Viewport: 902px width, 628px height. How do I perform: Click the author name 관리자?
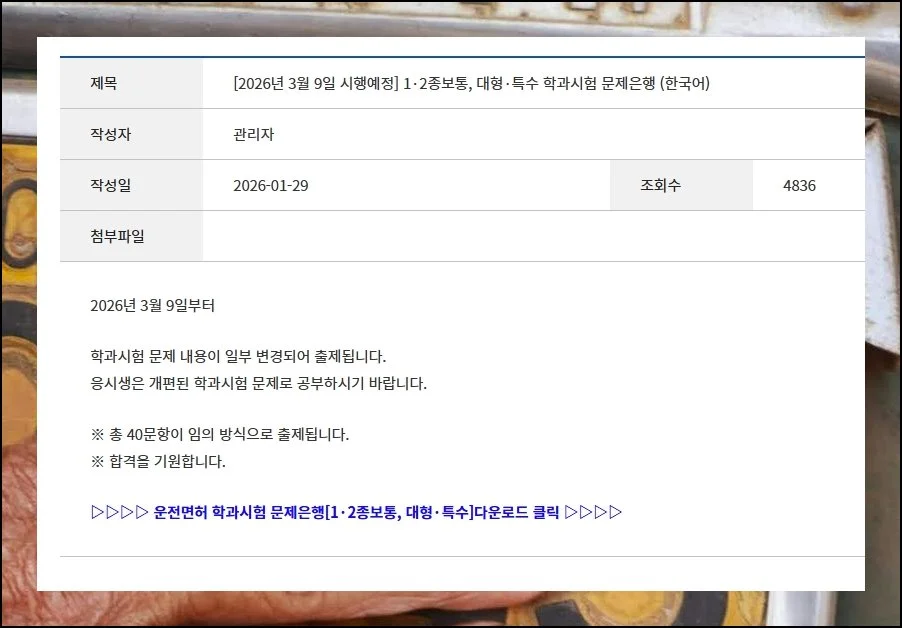coord(253,135)
